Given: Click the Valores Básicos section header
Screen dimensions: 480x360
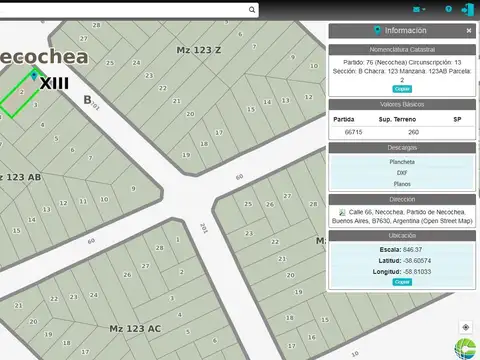Looking at the screenshot, I should coord(402,104).
